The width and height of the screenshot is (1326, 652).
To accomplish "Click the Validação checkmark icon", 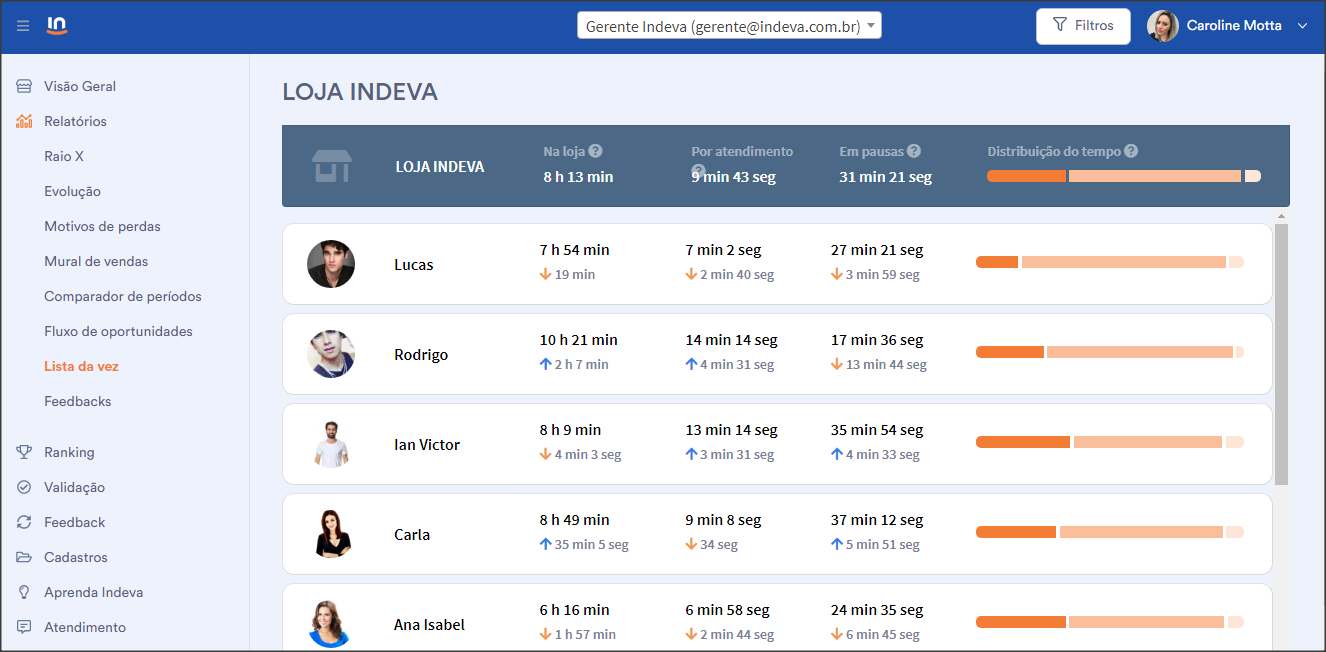I will click(x=24, y=487).
